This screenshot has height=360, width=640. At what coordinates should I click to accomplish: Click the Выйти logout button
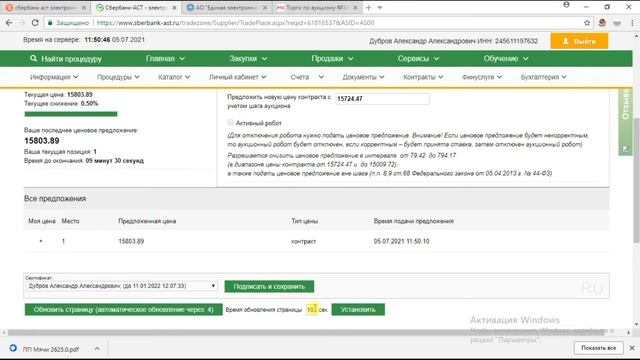pyautogui.click(x=579, y=41)
